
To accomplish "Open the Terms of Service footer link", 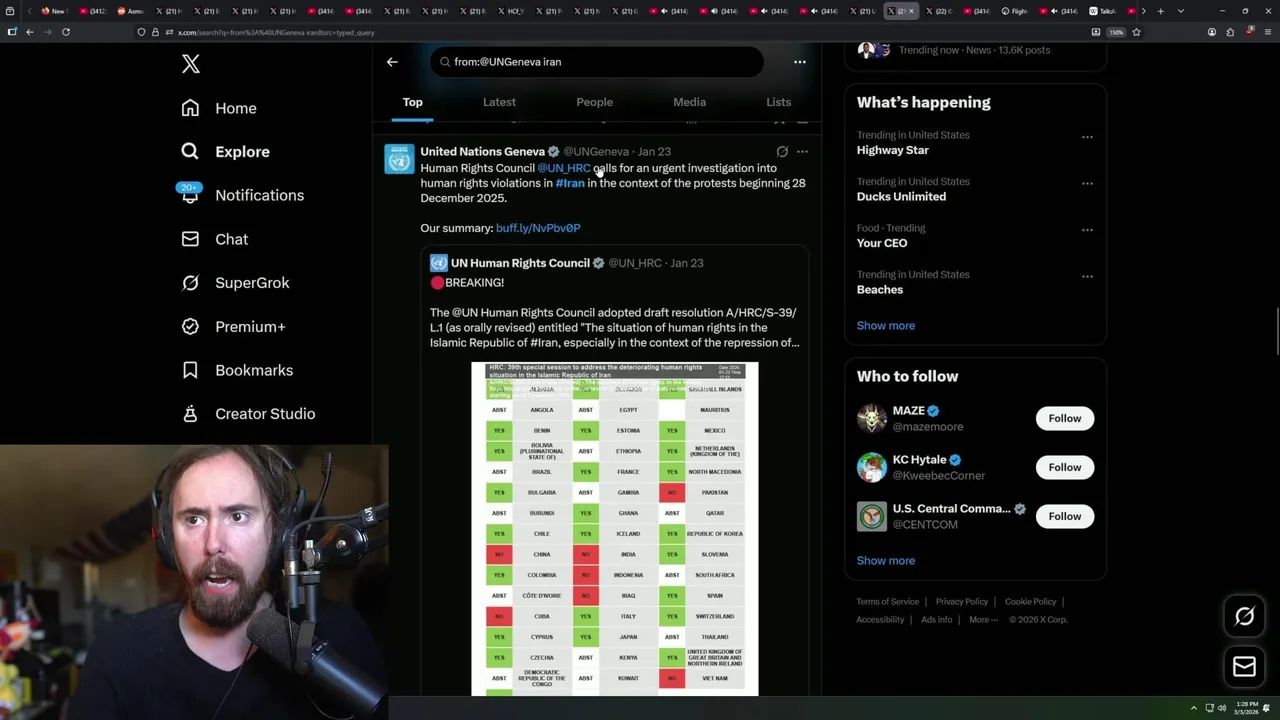I will tap(887, 602).
